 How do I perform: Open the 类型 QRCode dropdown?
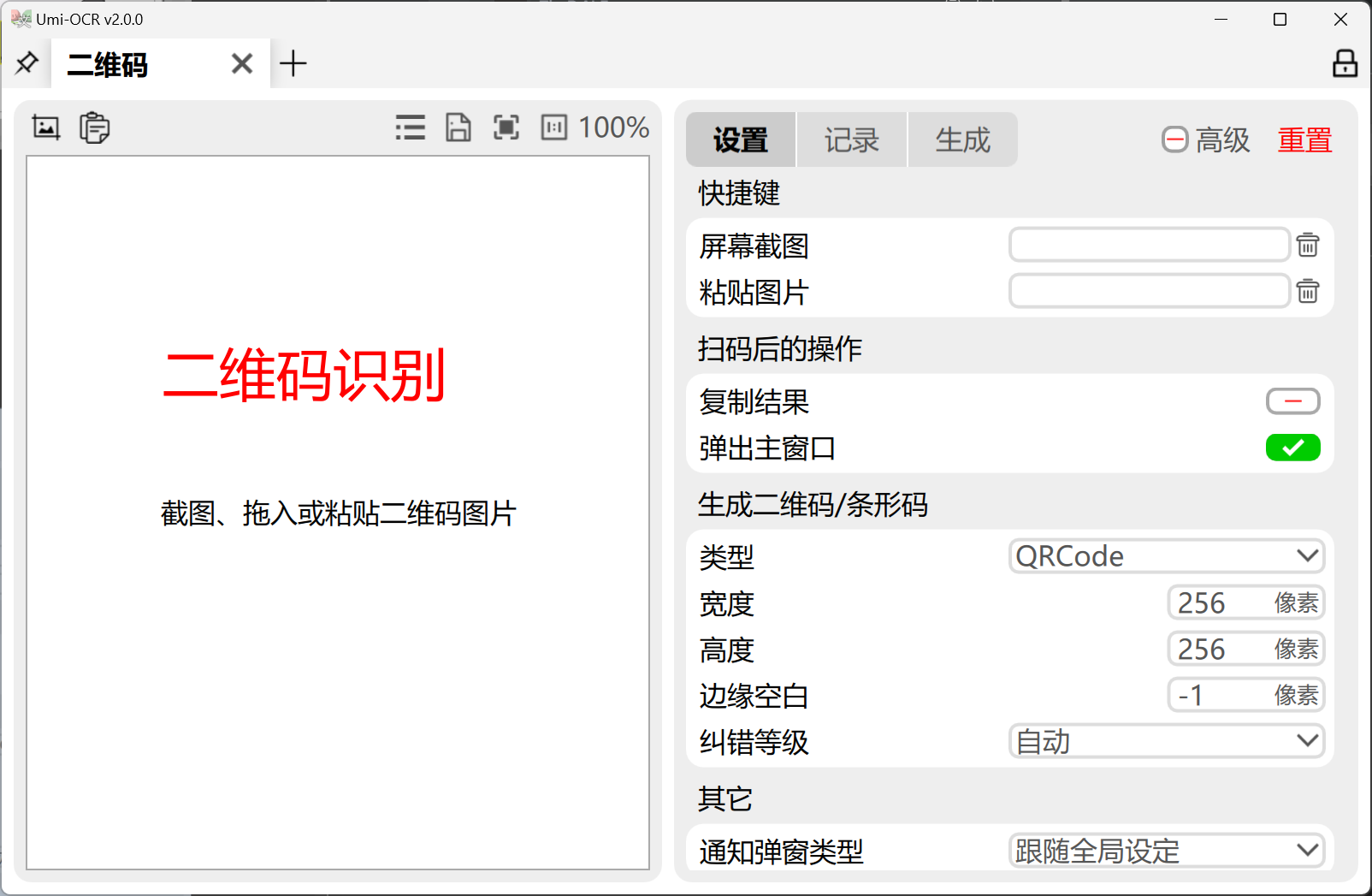tap(1166, 556)
